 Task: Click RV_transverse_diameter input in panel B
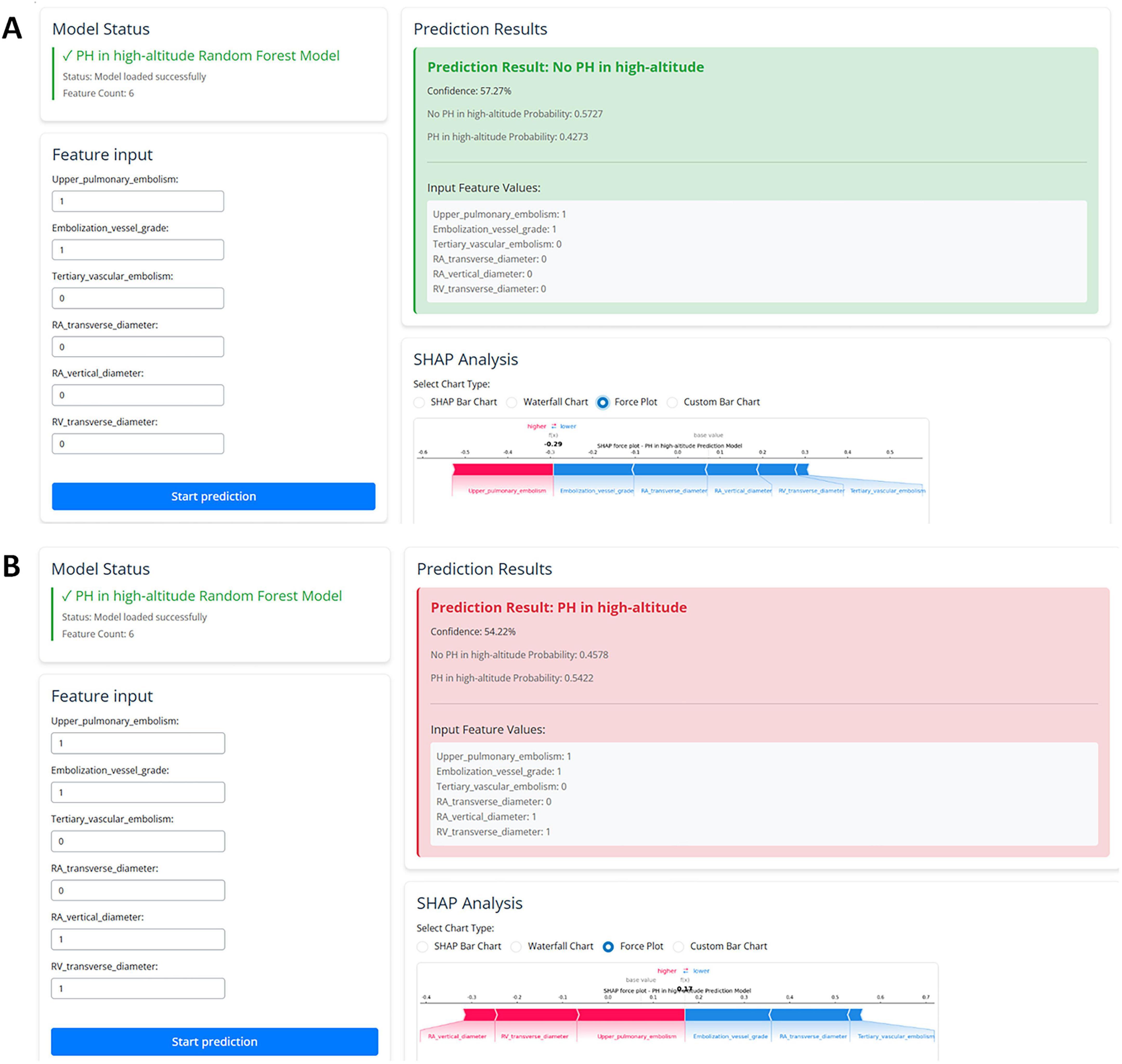click(138, 989)
